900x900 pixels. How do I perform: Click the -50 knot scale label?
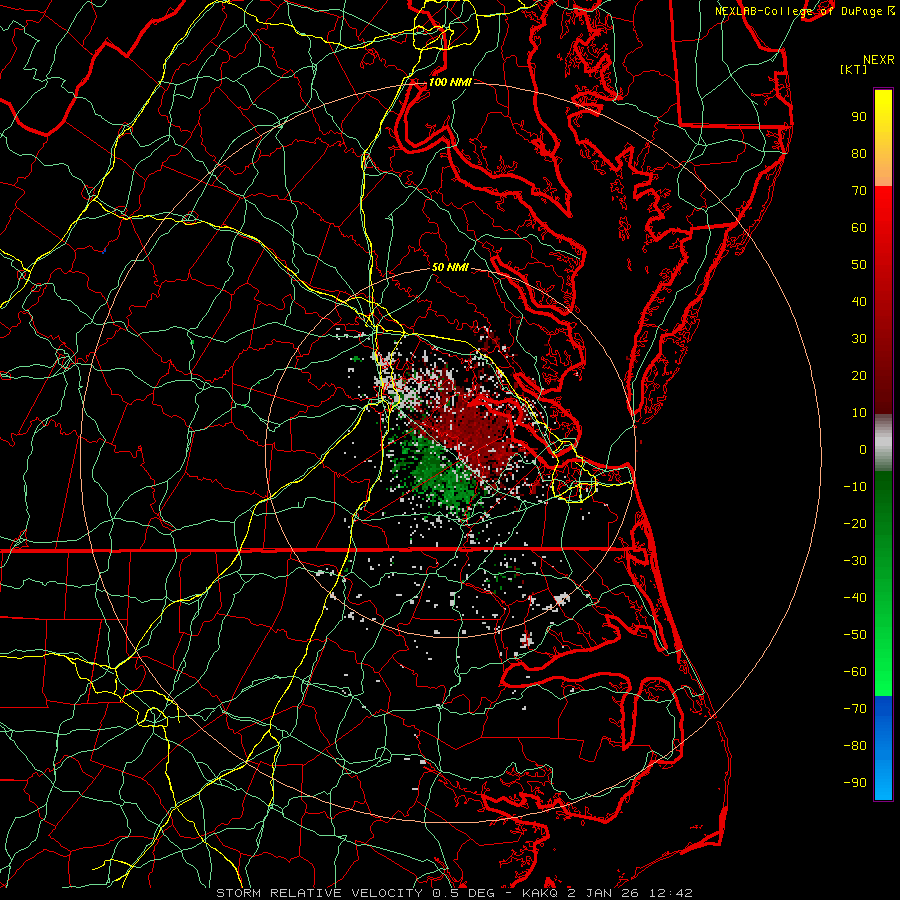pyautogui.click(x=855, y=635)
